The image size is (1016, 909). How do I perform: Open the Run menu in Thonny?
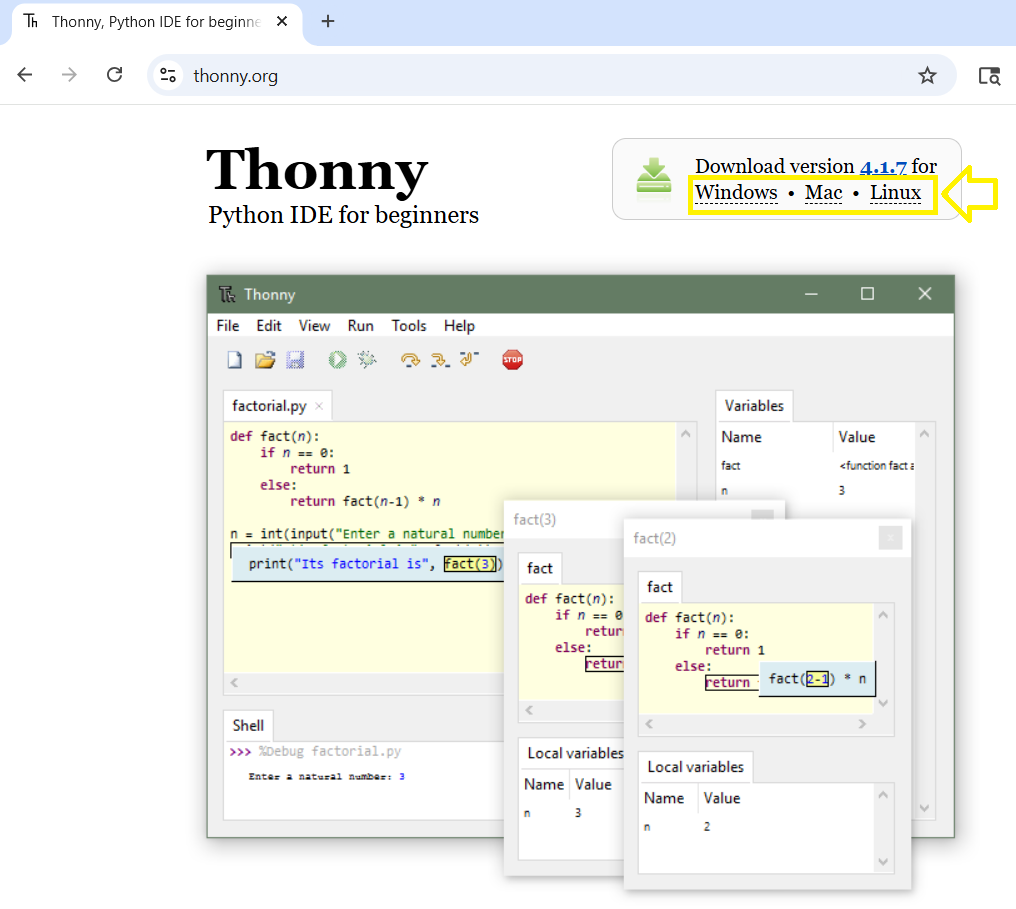pos(360,326)
